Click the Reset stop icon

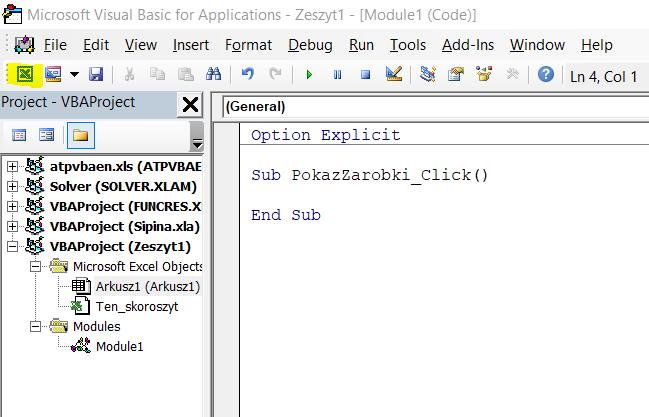(x=365, y=75)
